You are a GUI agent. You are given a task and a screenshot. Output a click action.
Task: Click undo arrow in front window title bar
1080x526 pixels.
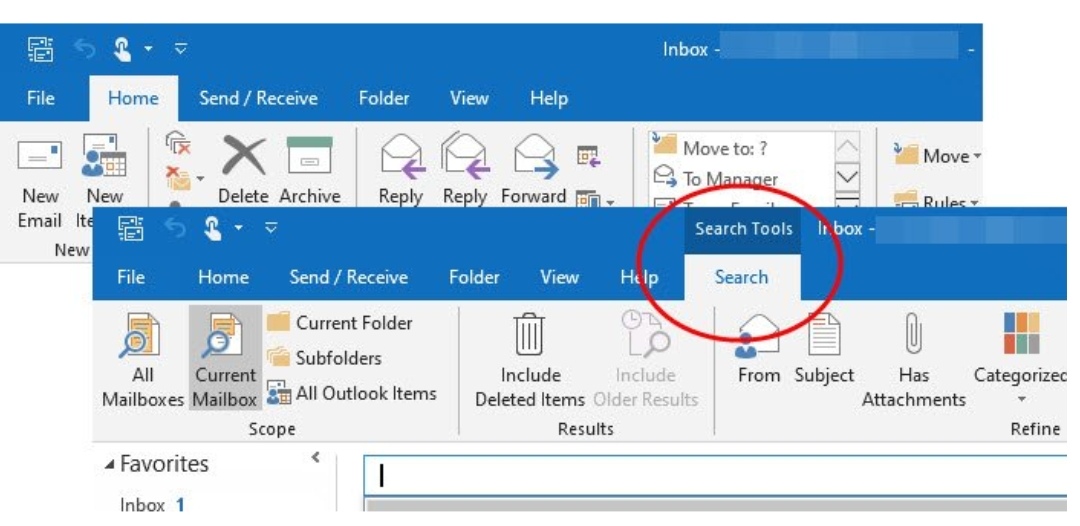(175, 227)
